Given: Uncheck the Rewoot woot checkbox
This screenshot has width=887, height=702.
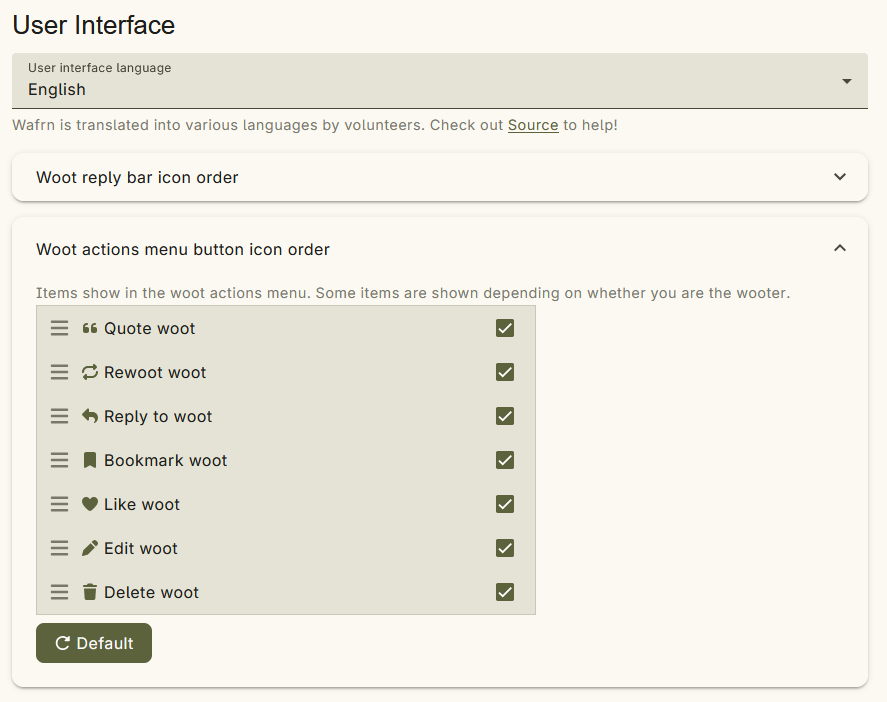Looking at the screenshot, I should pos(505,371).
